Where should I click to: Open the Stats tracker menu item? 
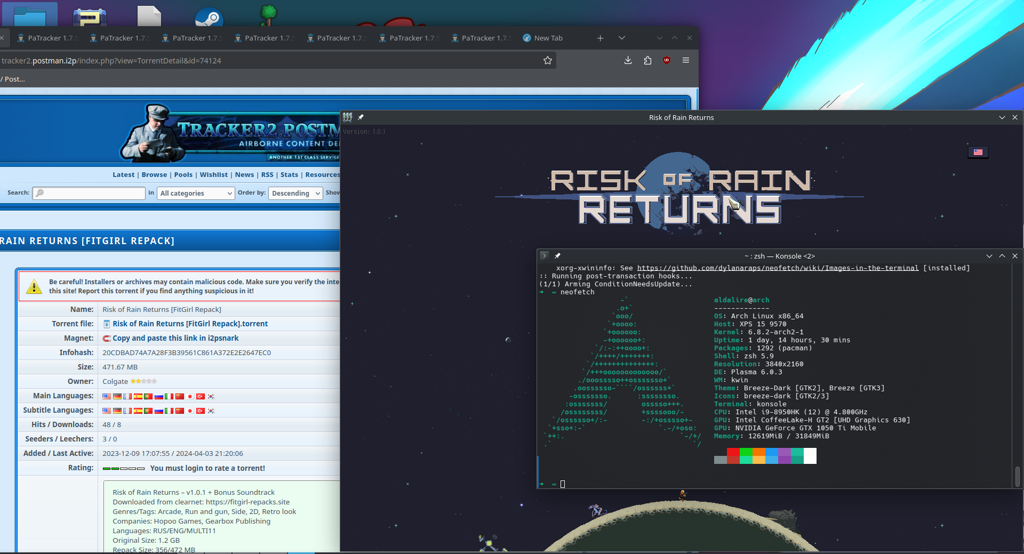coord(289,174)
